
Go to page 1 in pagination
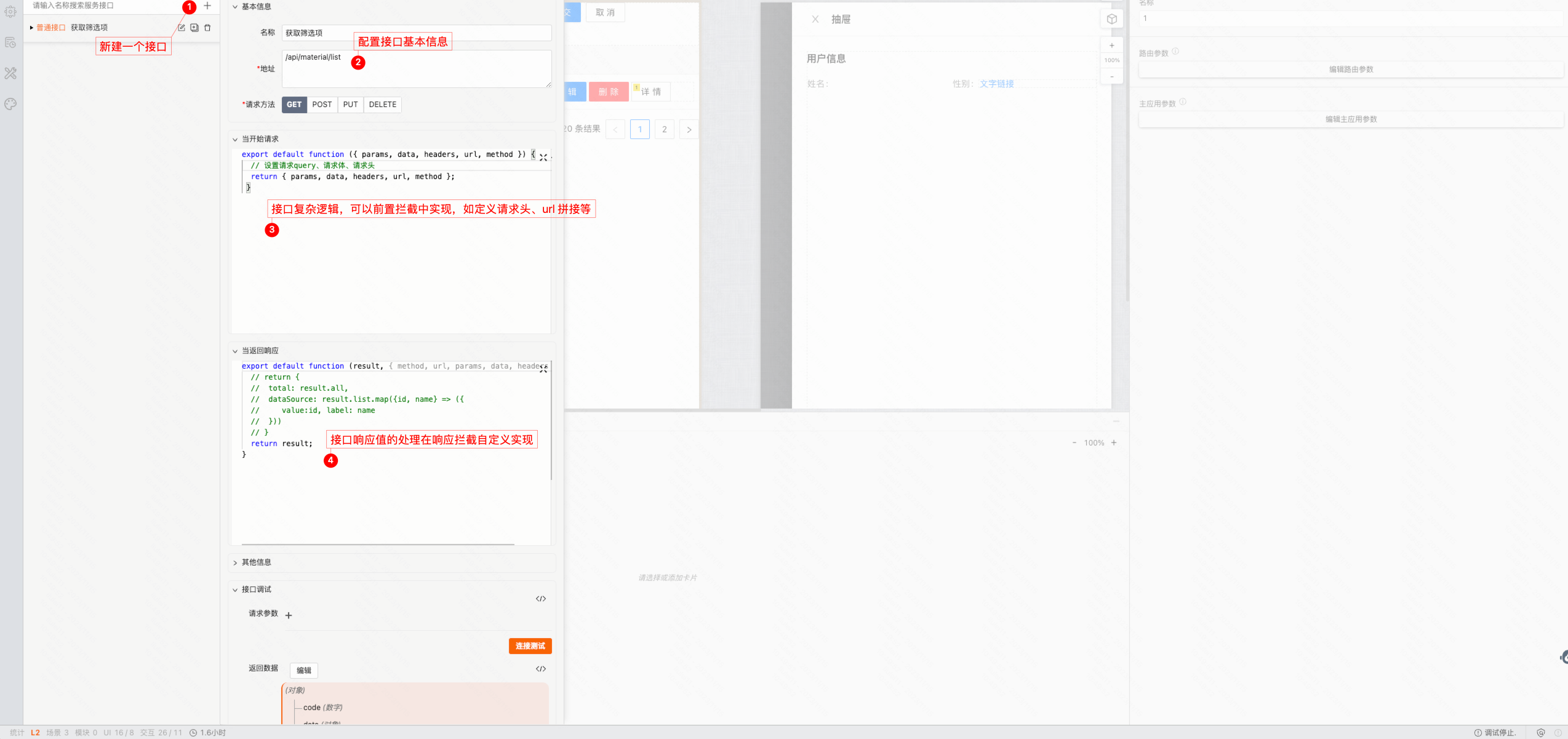coord(640,129)
